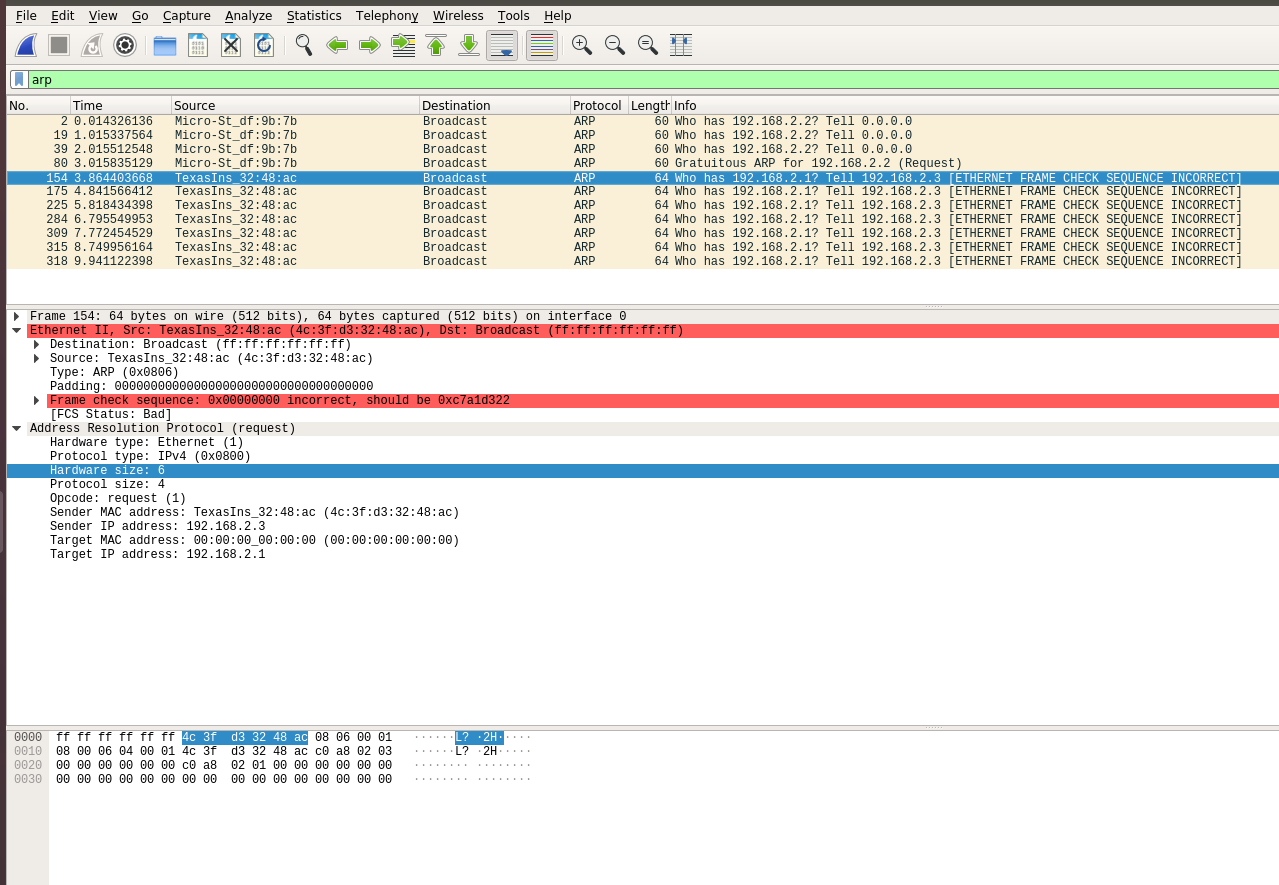Jump to the last packet

(469, 45)
